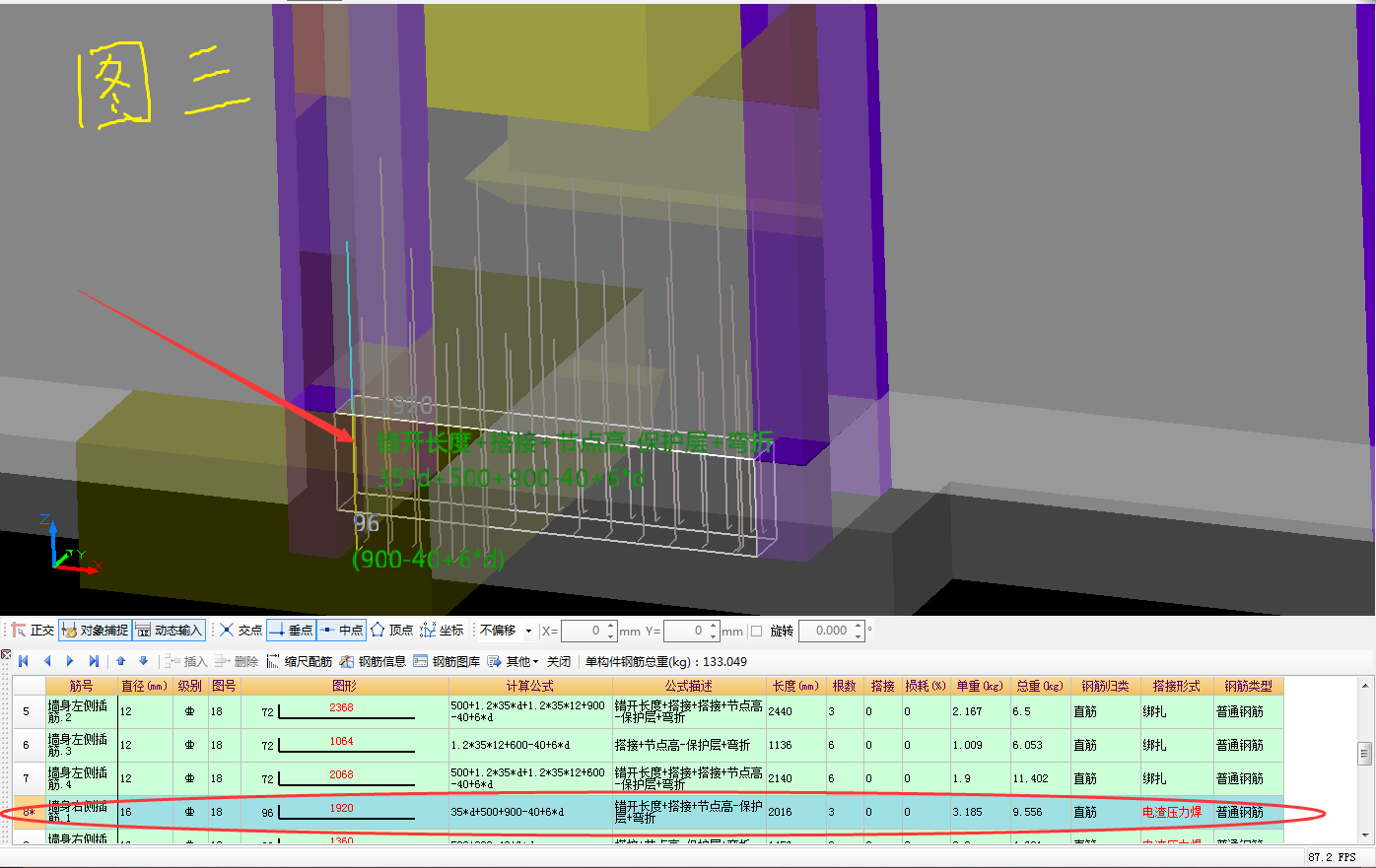Toggle 垂点 perpendicular snap
The width and height of the screenshot is (1376, 868).
291,631
